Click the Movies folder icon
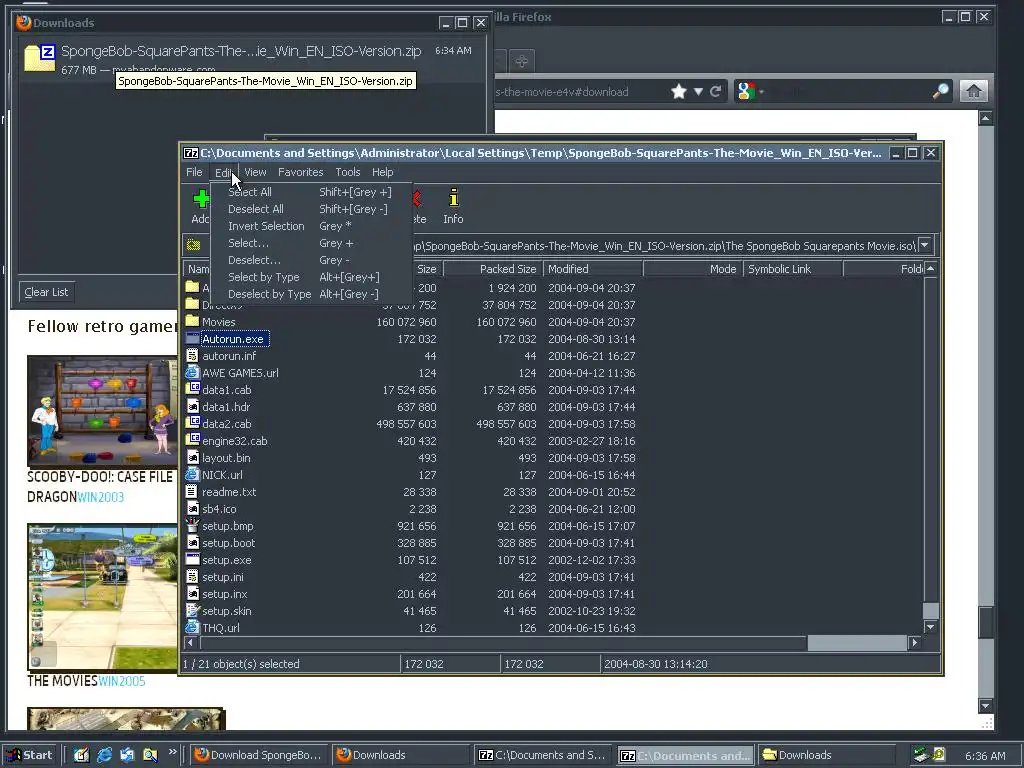 point(192,321)
